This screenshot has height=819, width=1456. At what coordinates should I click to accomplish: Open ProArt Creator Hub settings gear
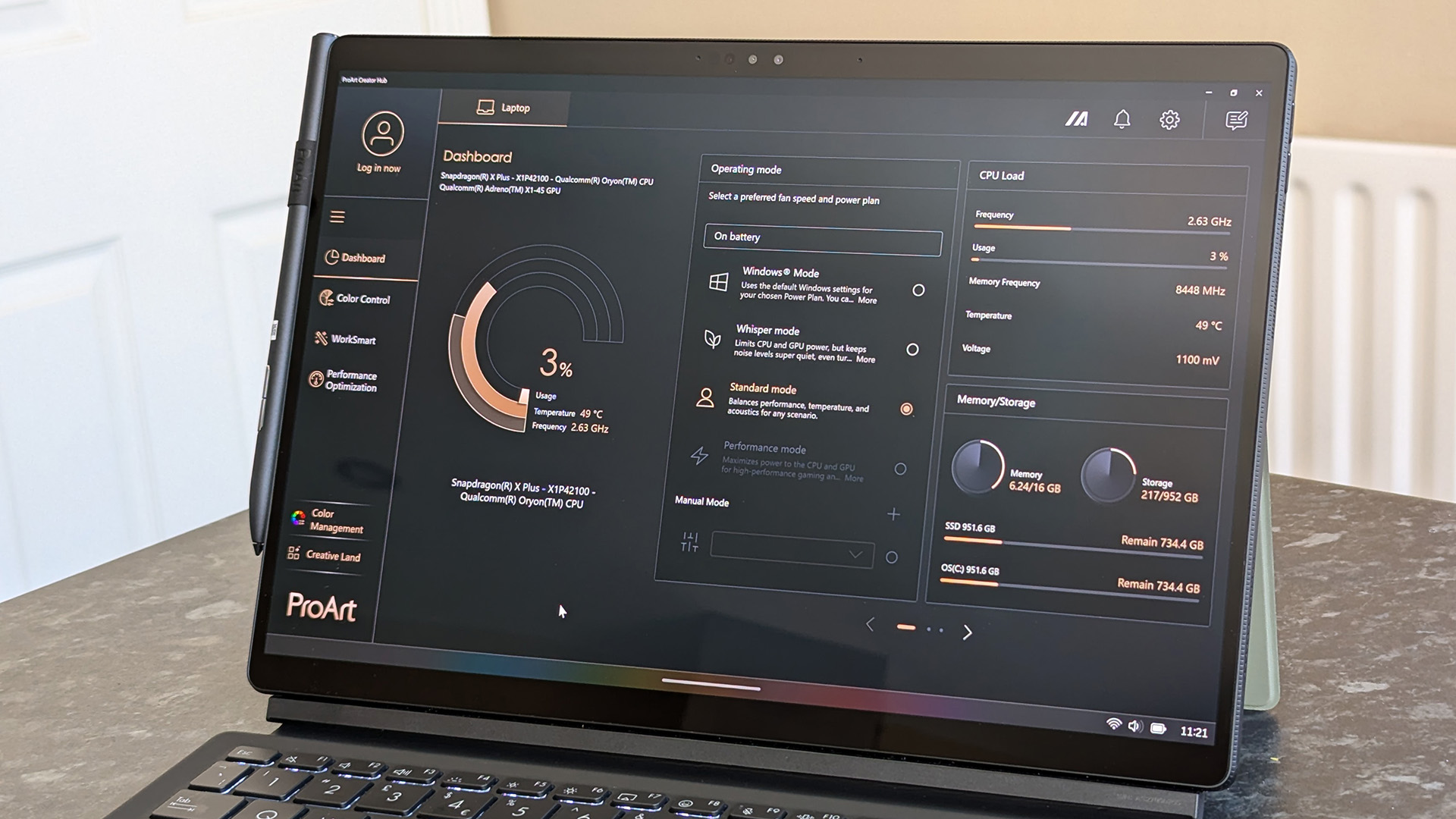1169,119
